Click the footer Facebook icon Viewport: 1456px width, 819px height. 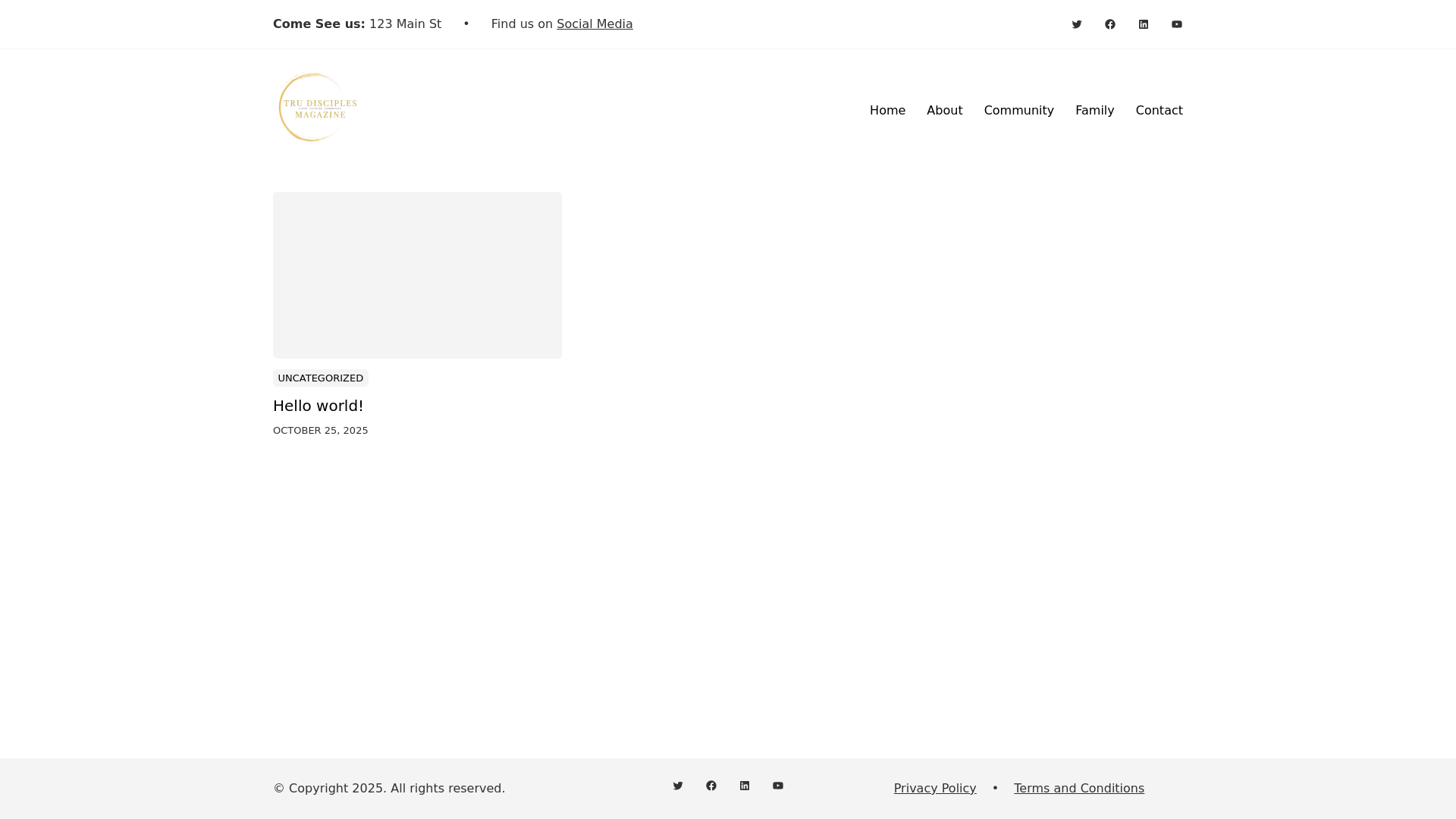(711, 786)
